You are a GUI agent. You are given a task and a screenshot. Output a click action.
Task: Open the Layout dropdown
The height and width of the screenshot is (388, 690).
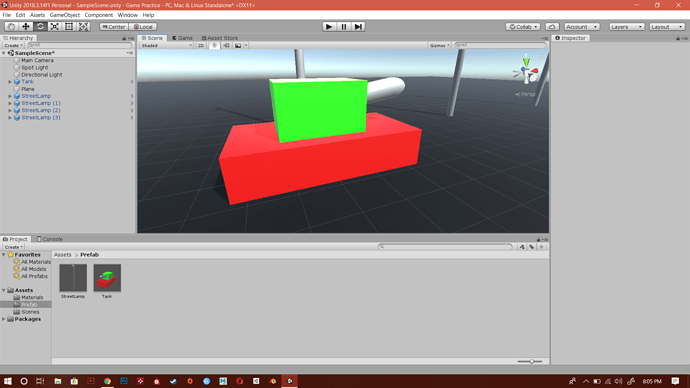click(x=667, y=27)
